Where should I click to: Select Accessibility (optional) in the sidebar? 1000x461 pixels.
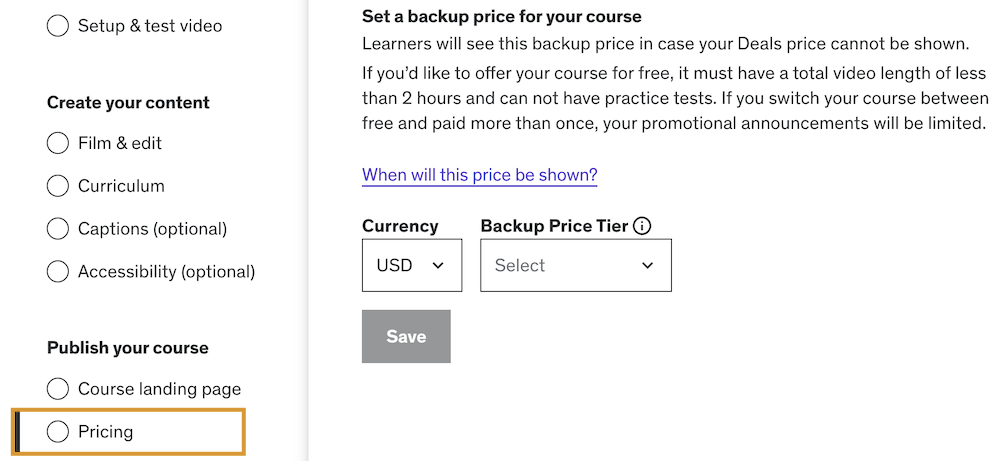[166, 271]
